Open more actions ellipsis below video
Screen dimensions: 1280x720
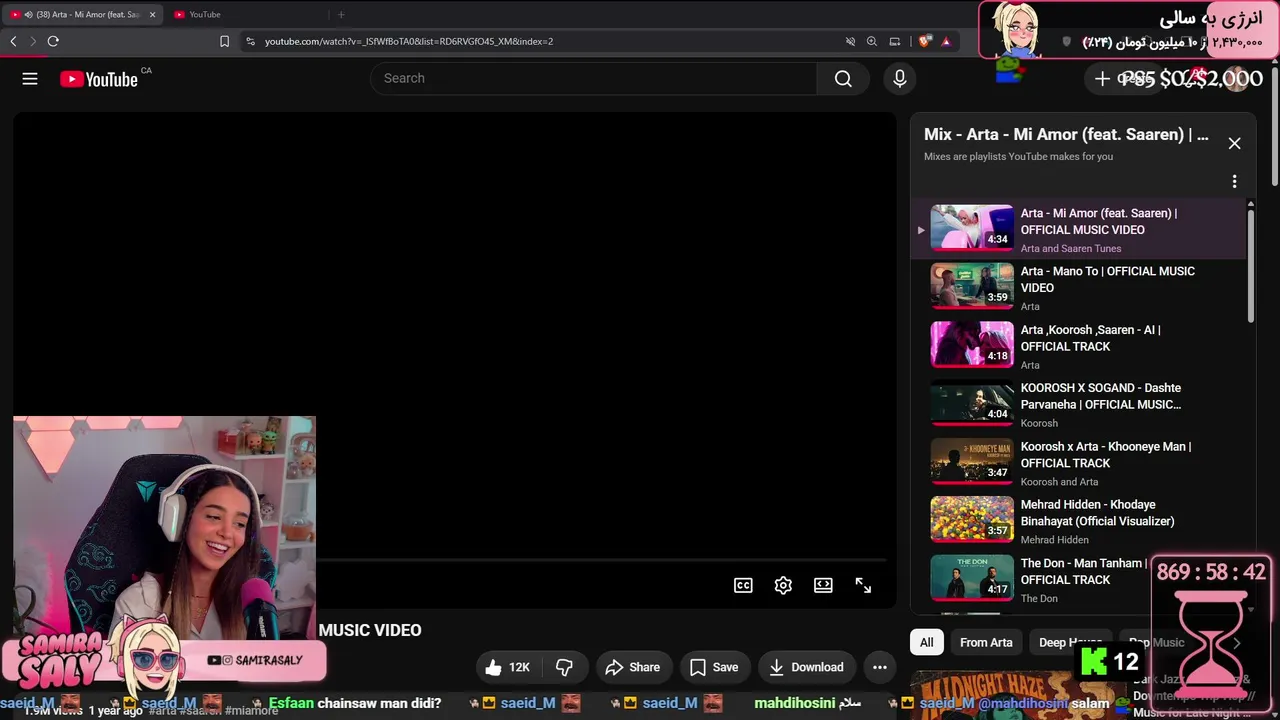coord(880,667)
